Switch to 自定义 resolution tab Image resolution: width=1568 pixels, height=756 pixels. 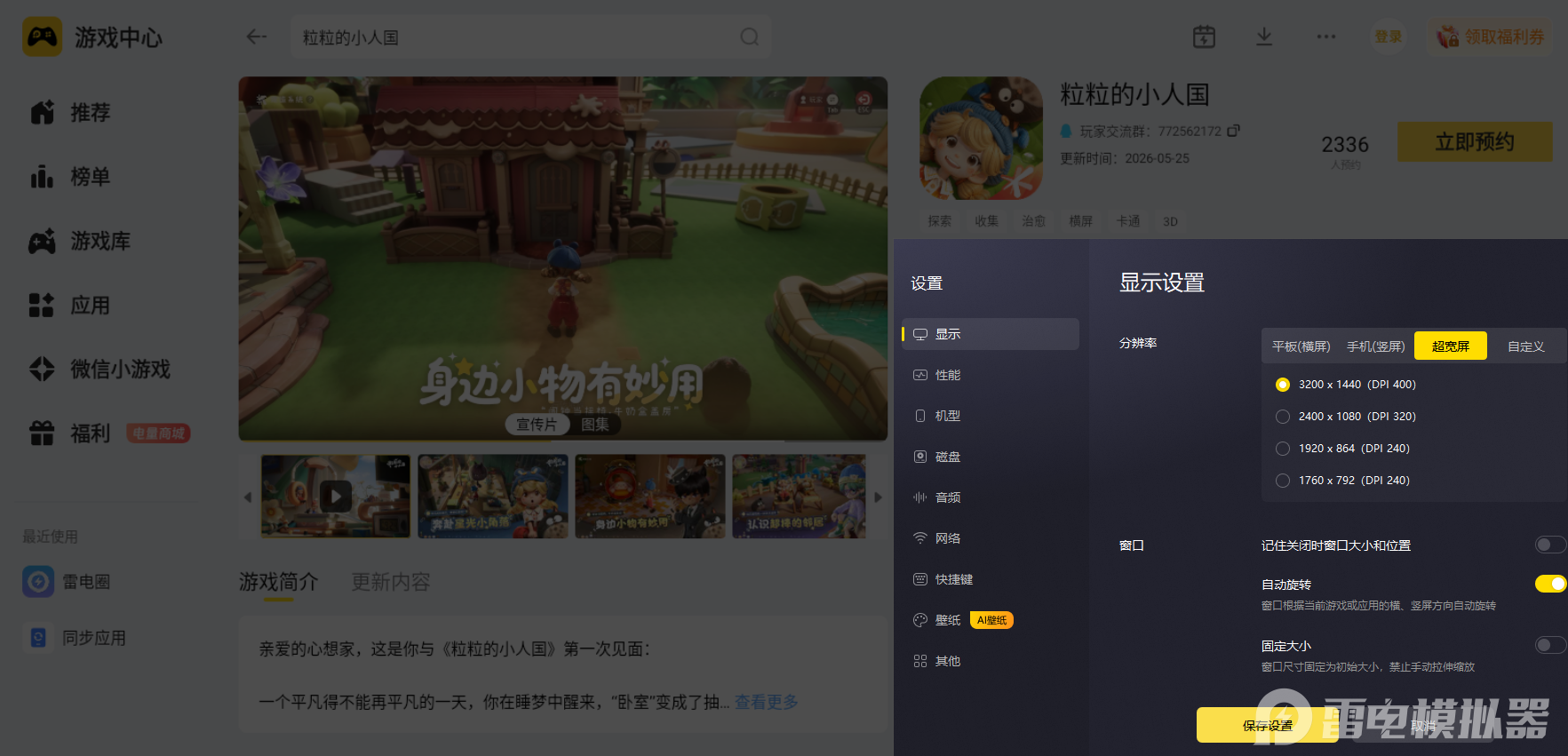pos(1526,346)
